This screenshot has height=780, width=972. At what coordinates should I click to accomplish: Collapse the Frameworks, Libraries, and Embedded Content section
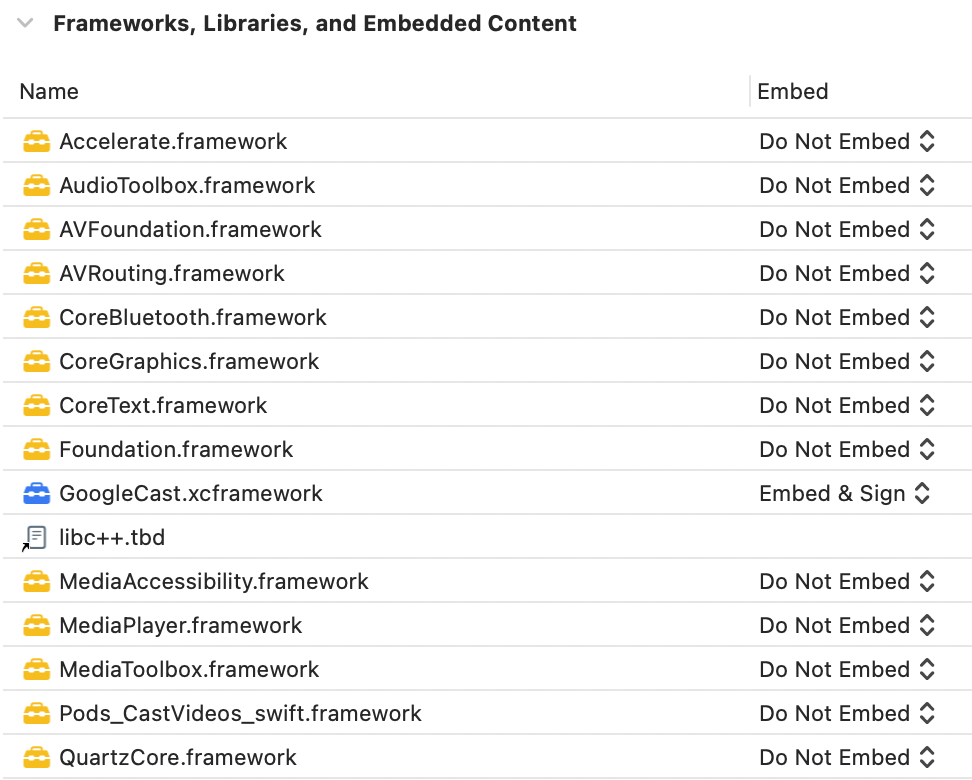pos(26,23)
